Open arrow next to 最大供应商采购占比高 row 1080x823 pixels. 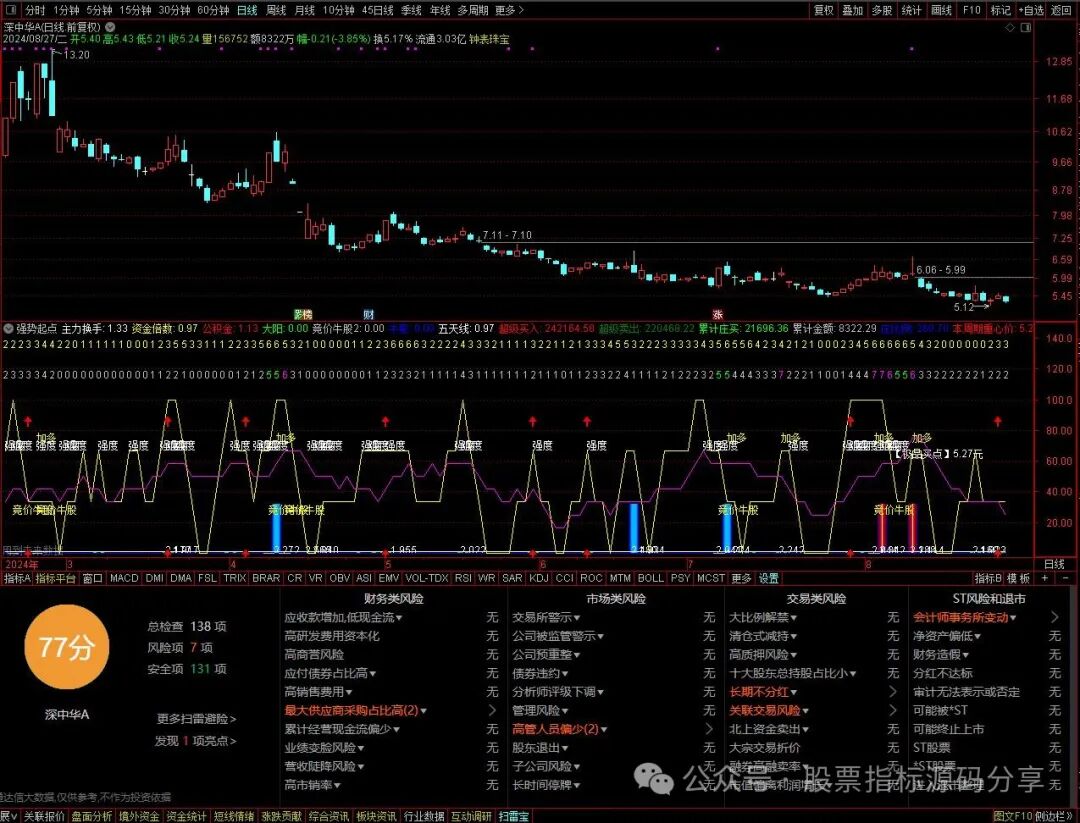(492, 710)
